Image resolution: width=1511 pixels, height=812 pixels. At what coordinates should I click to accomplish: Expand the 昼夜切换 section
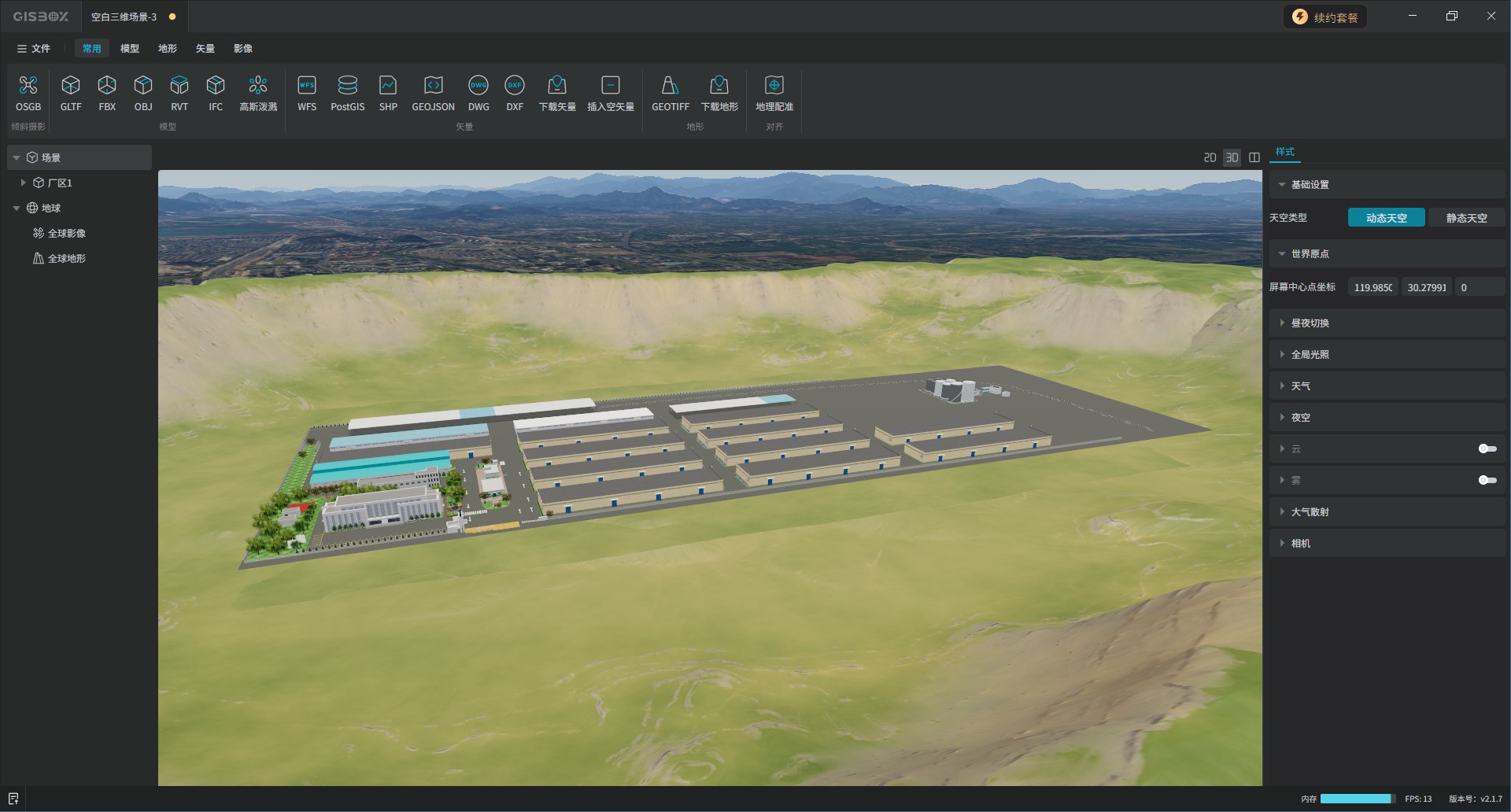click(x=1387, y=323)
